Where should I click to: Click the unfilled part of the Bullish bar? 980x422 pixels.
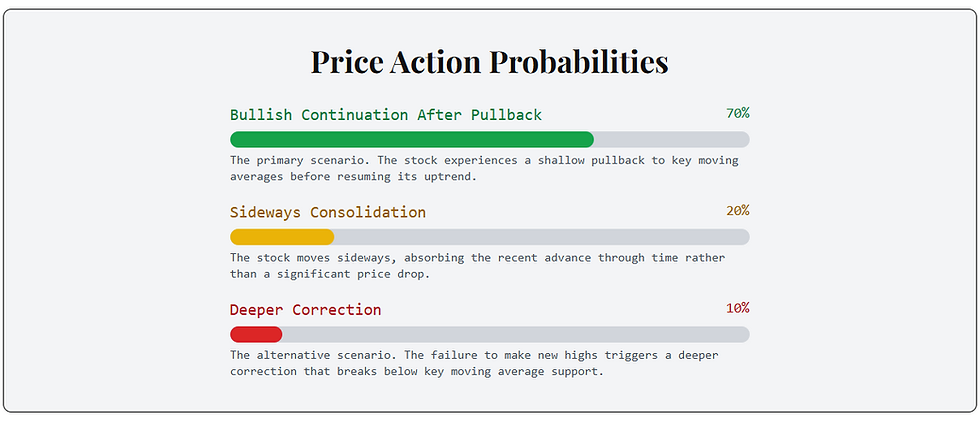(x=672, y=139)
